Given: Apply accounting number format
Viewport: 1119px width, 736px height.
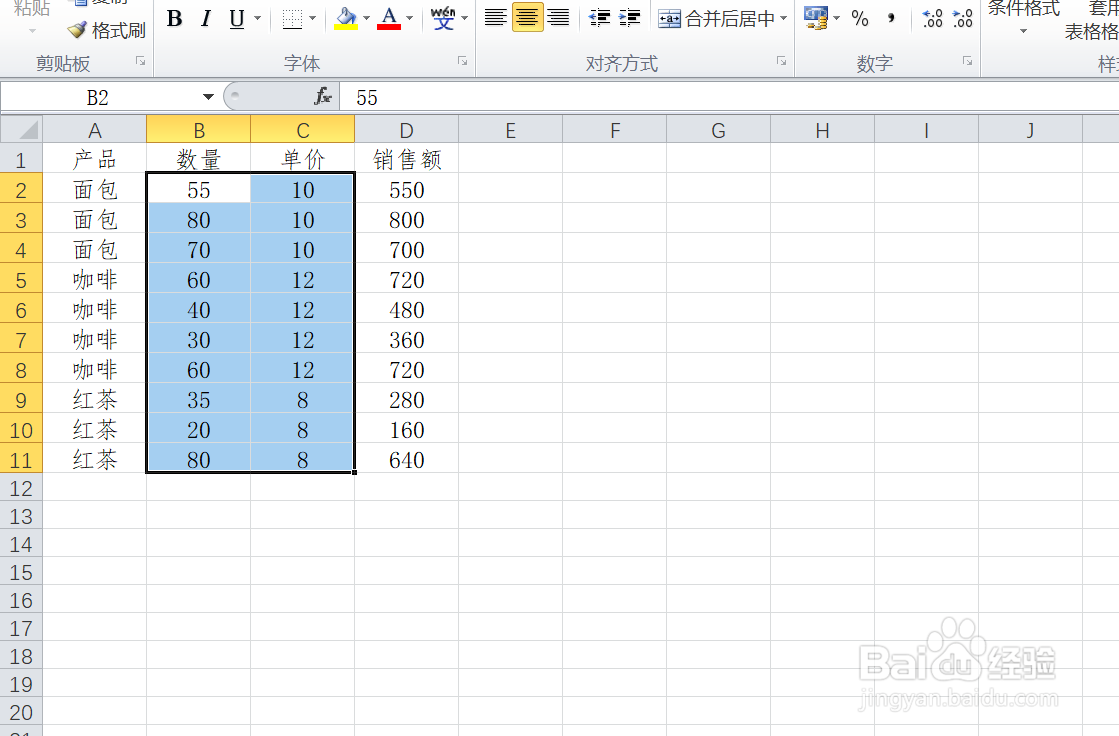Looking at the screenshot, I should (x=816, y=18).
